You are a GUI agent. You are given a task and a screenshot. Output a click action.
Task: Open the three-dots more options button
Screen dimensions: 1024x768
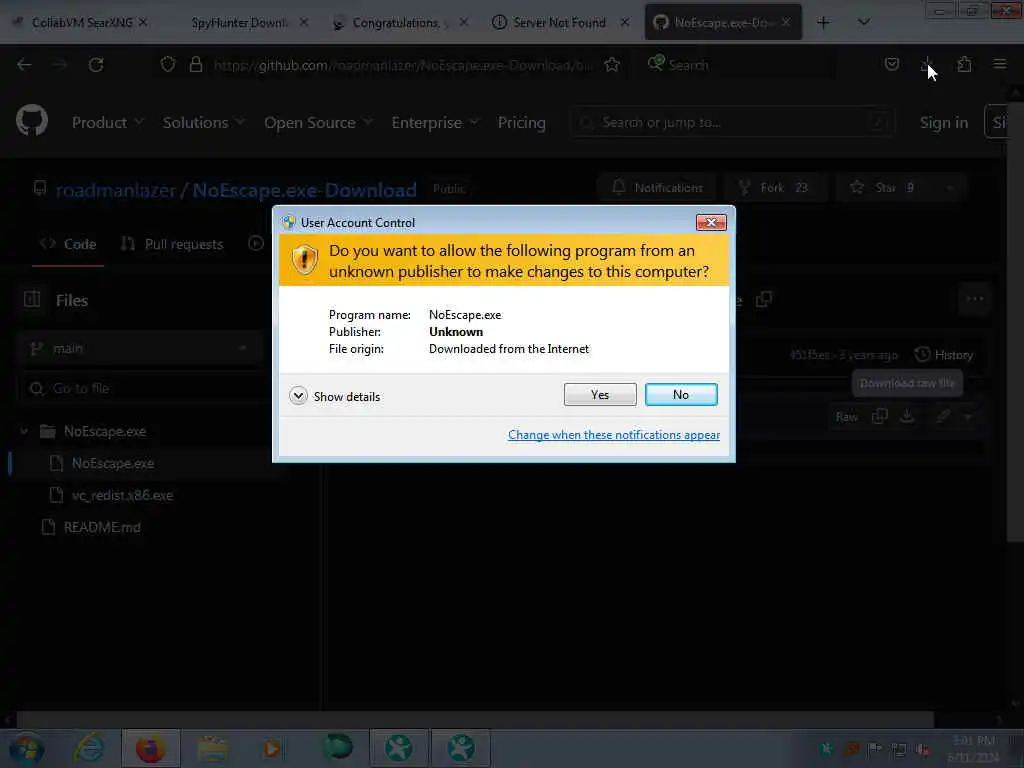click(974, 299)
